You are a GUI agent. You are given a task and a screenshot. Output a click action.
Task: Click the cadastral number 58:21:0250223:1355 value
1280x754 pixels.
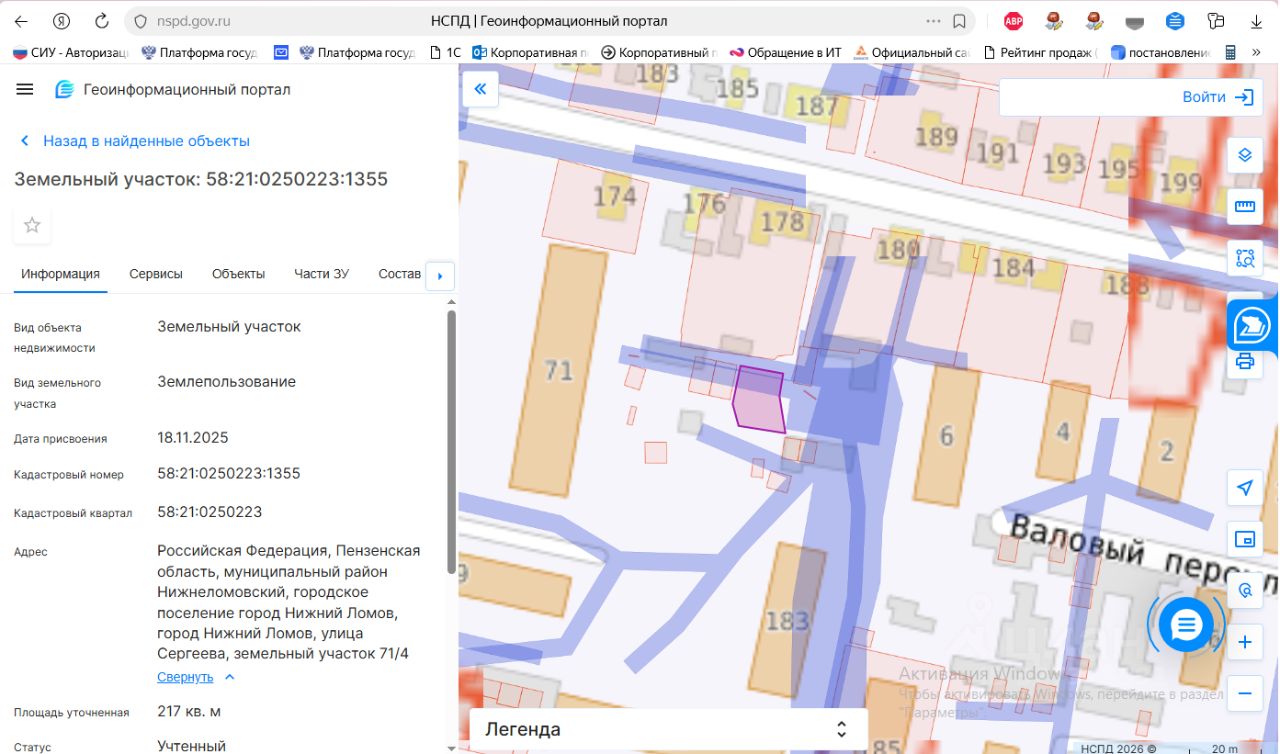pos(229,473)
